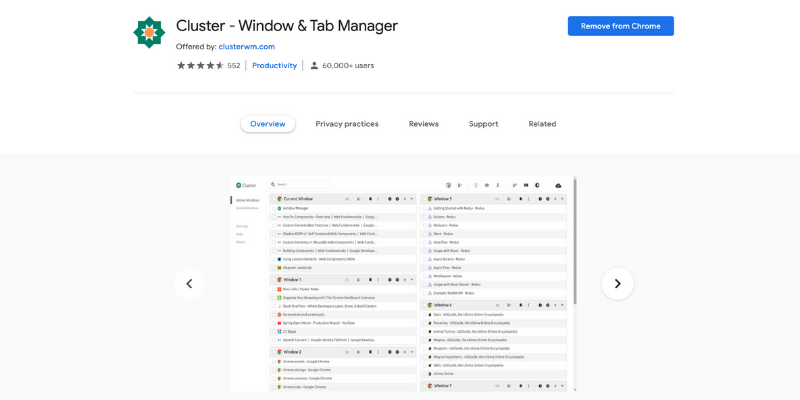Click the 60,000+ users text

[x=348, y=65]
